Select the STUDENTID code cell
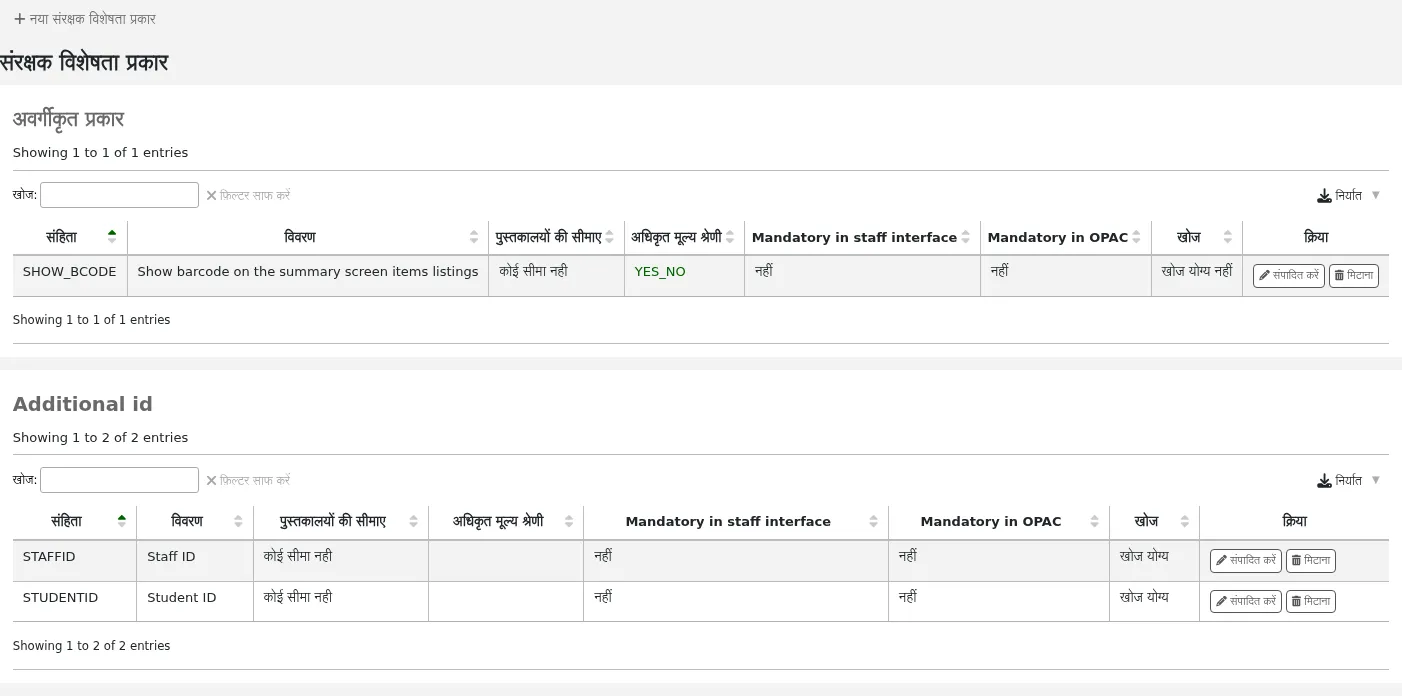 point(75,601)
